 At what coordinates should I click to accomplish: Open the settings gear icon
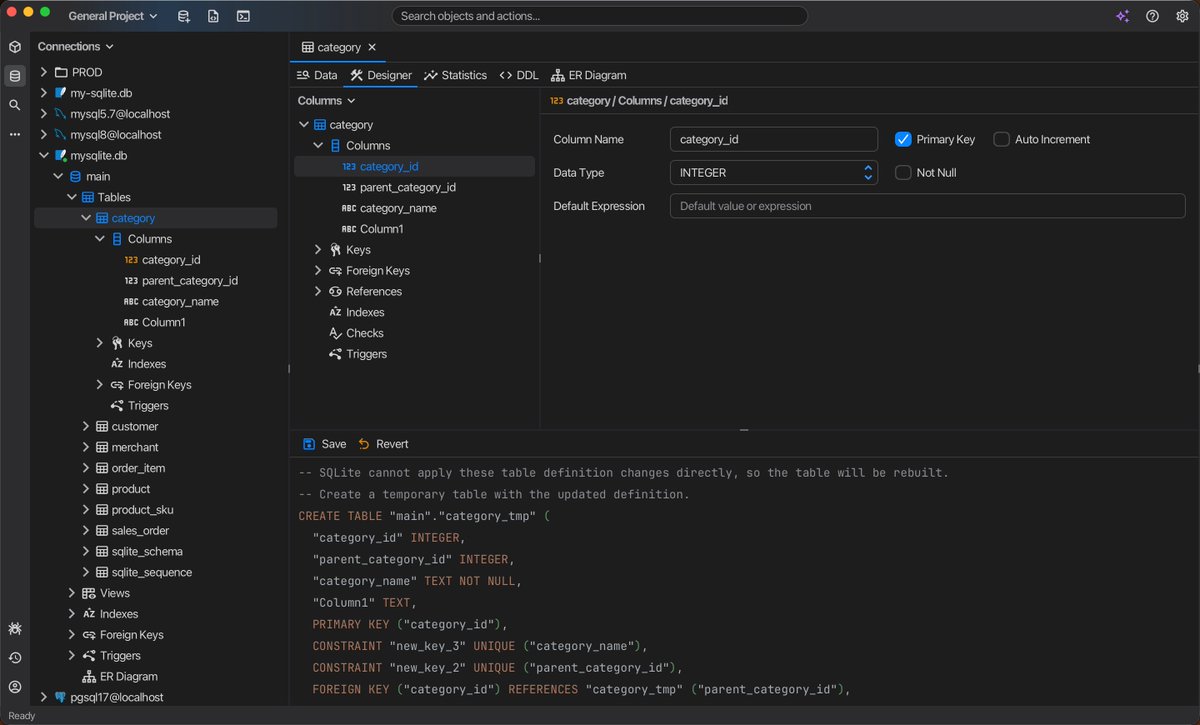[1182, 16]
